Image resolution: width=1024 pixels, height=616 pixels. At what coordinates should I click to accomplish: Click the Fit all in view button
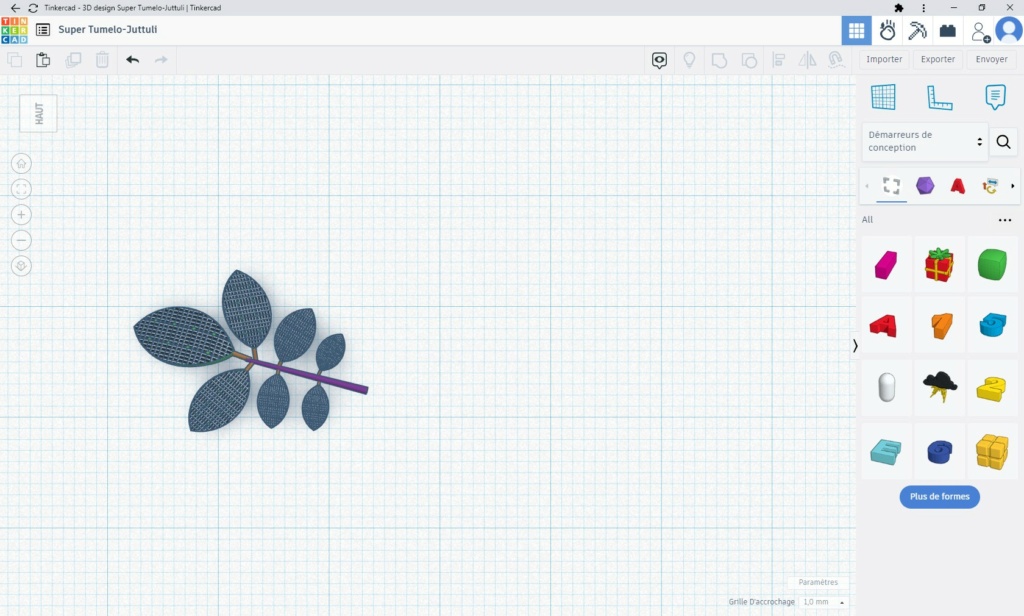click(x=21, y=189)
